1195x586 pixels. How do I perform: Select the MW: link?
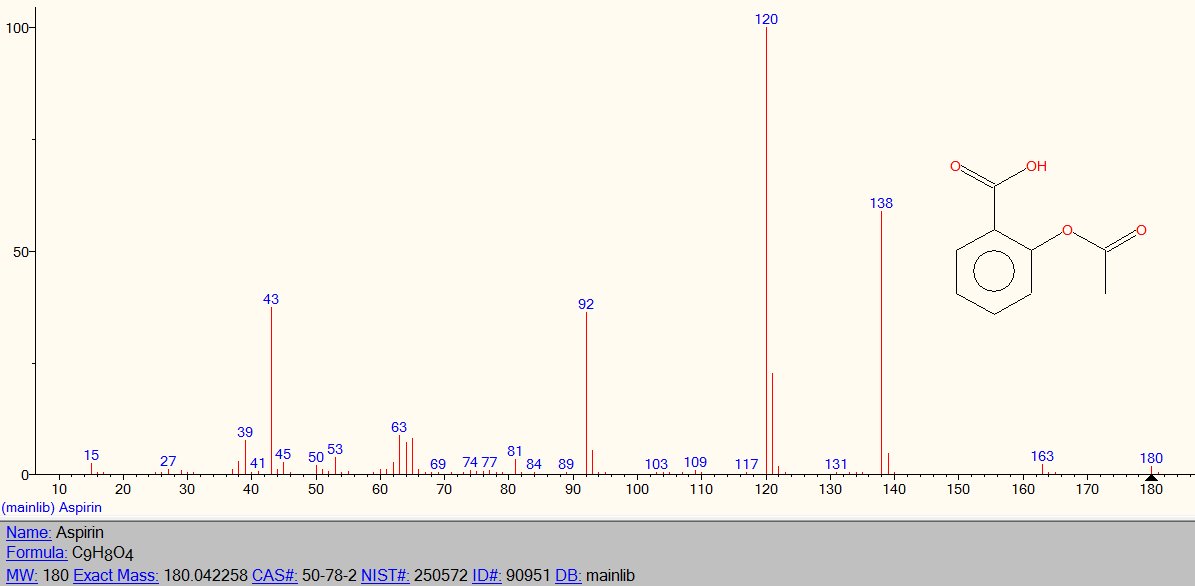pyautogui.click(x=22, y=575)
